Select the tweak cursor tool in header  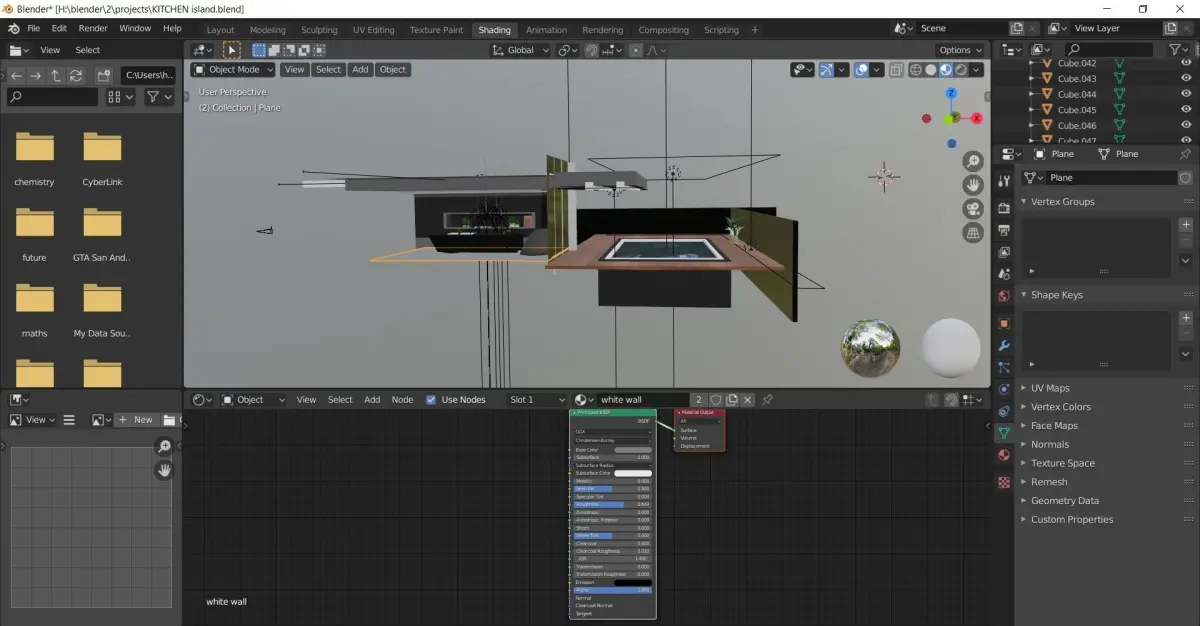(232, 50)
